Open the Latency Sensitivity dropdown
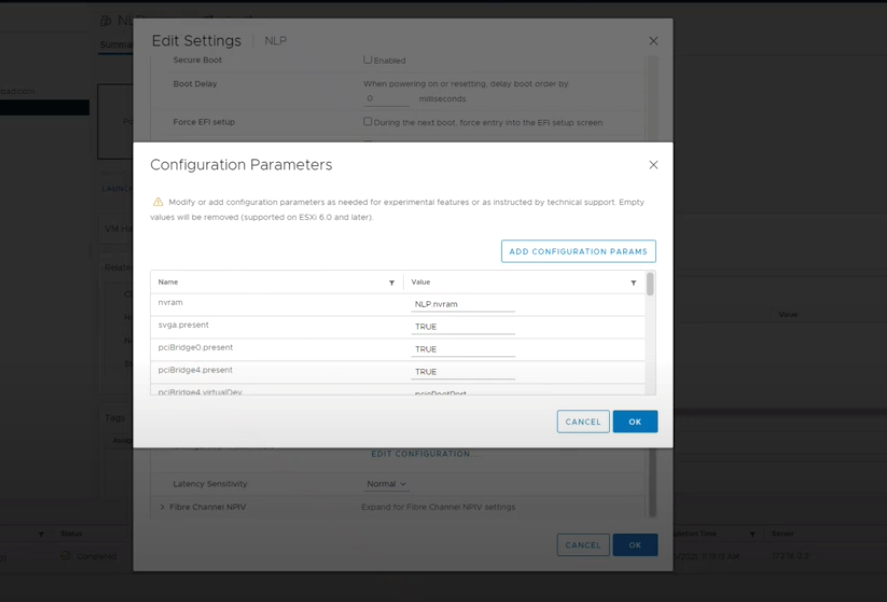The height and width of the screenshot is (602, 887). coord(386,484)
